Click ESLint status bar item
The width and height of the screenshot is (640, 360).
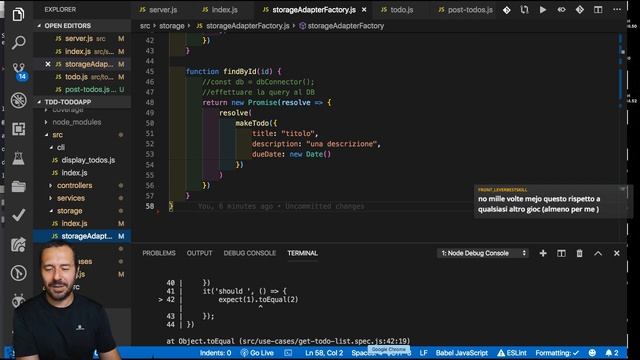(x=511, y=353)
